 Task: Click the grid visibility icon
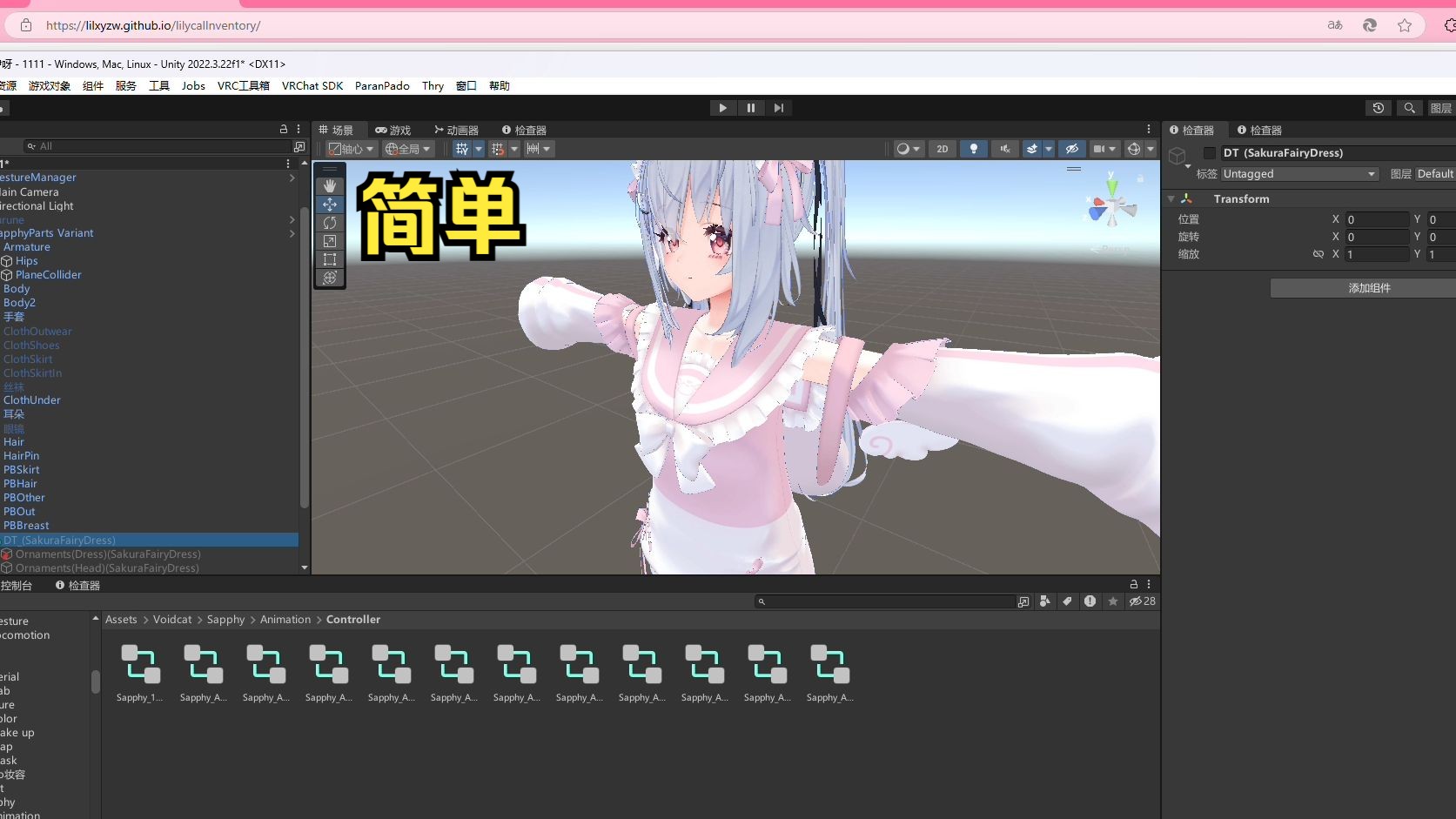[462, 149]
